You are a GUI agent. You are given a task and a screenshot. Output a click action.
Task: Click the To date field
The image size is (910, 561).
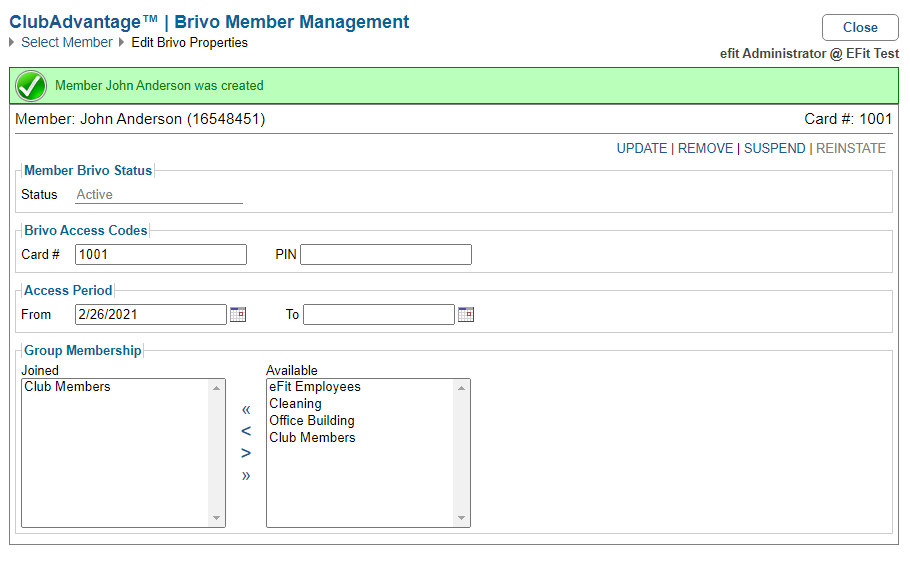(x=379, y=314)
